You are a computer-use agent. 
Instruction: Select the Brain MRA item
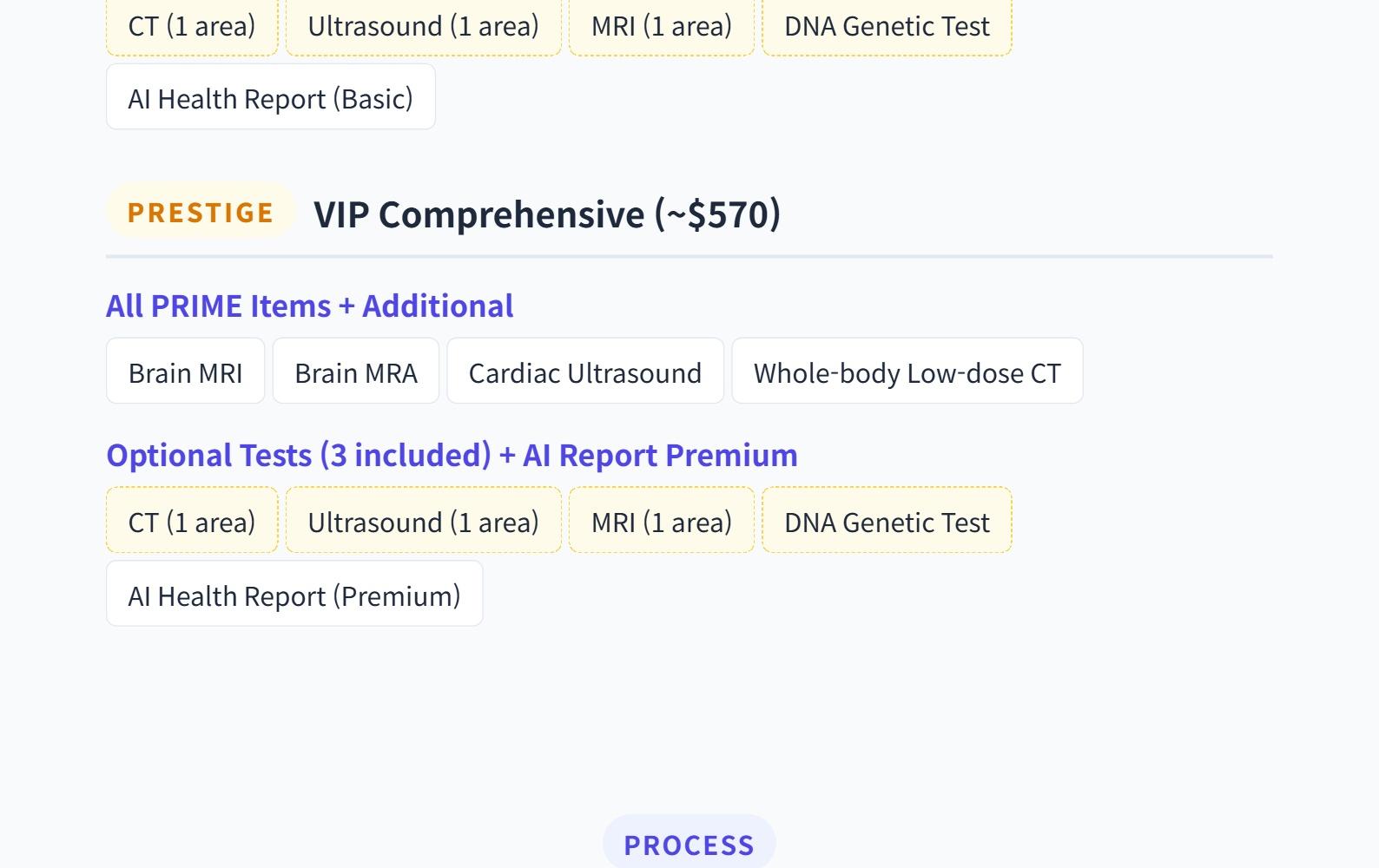click(356, 372)
